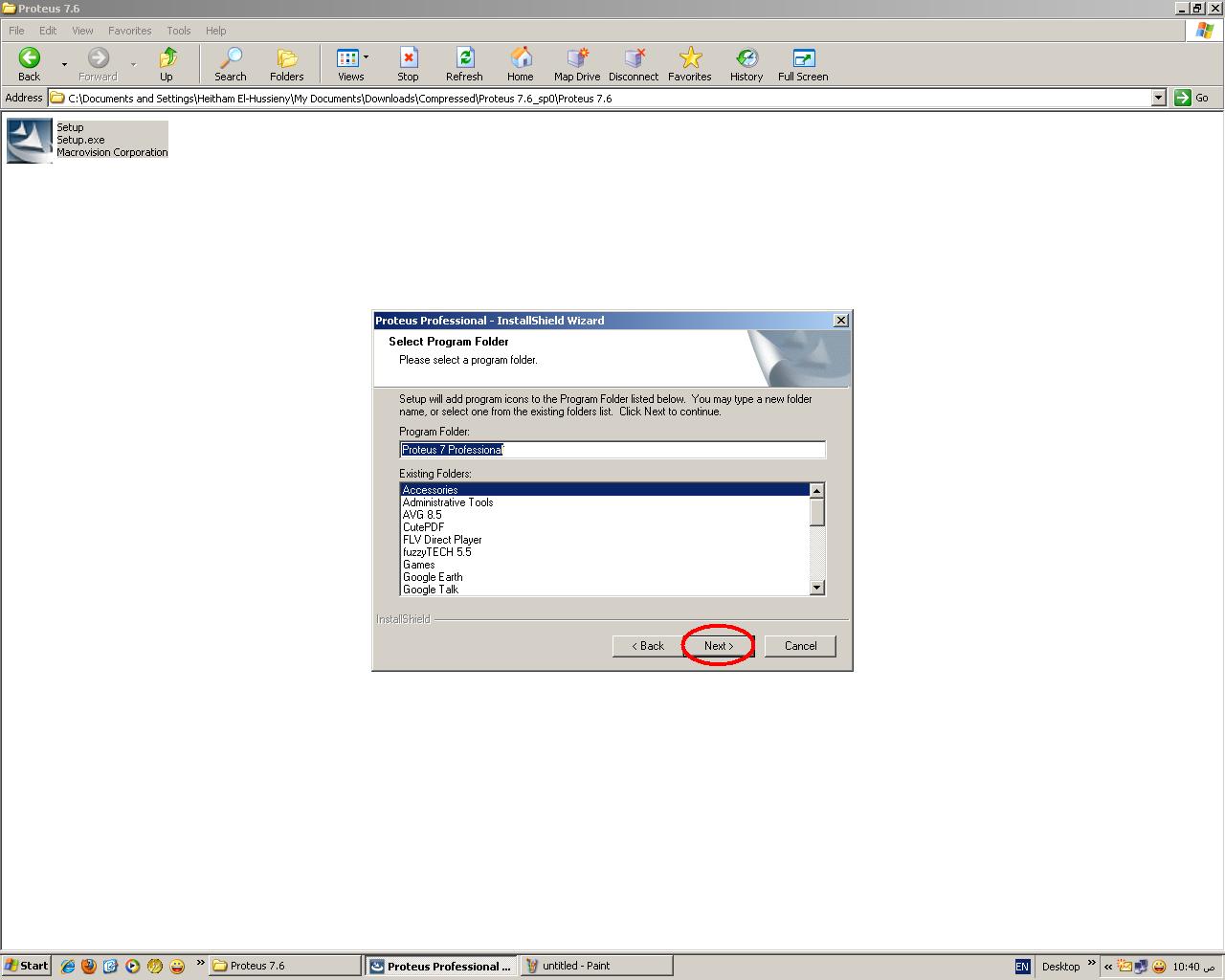This screenshot has width=1225, height=980.
Task: Expand hidden system tray icons chevron
Action: pos(1108,967)
